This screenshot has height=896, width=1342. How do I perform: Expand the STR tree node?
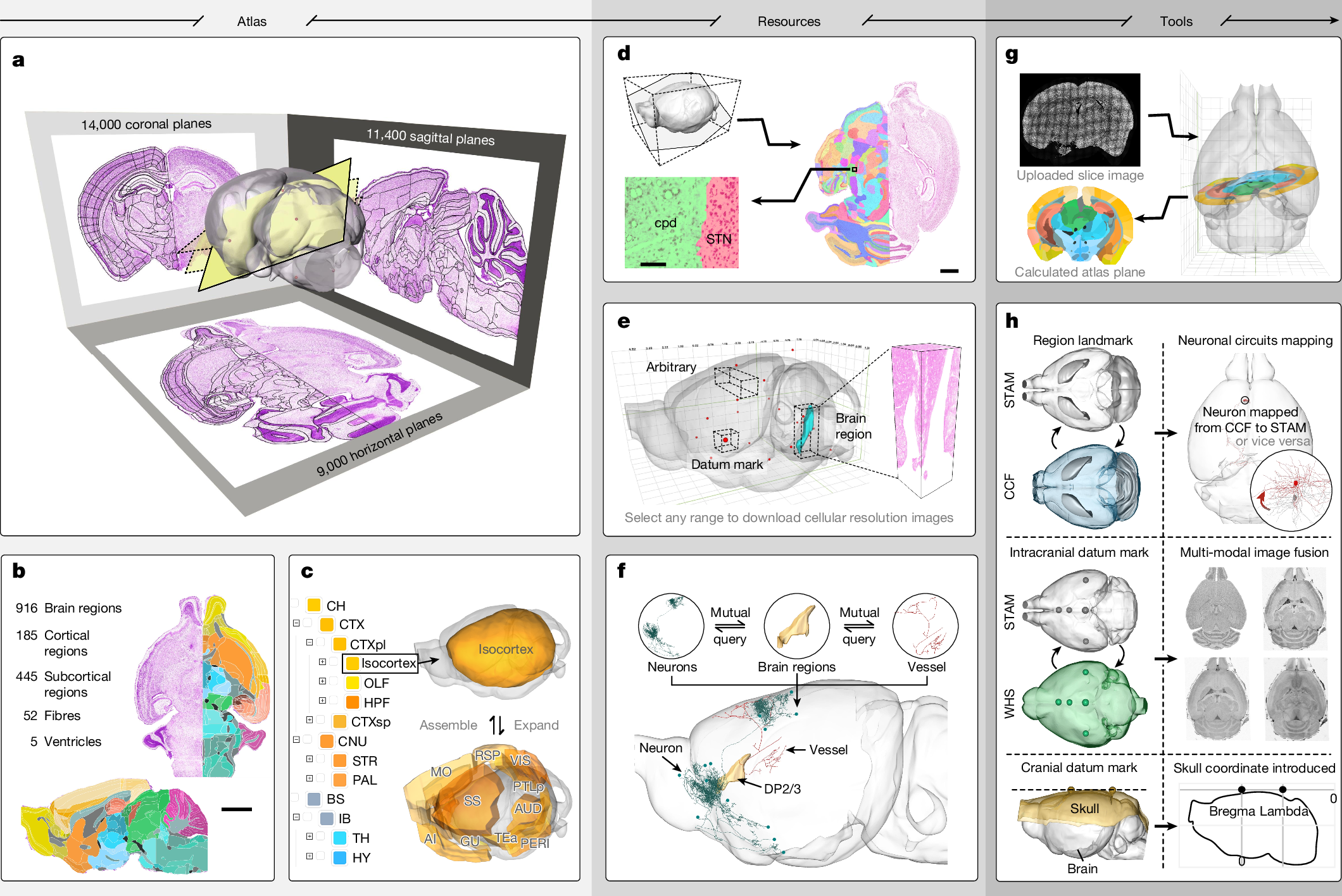[x=310, y=759]
